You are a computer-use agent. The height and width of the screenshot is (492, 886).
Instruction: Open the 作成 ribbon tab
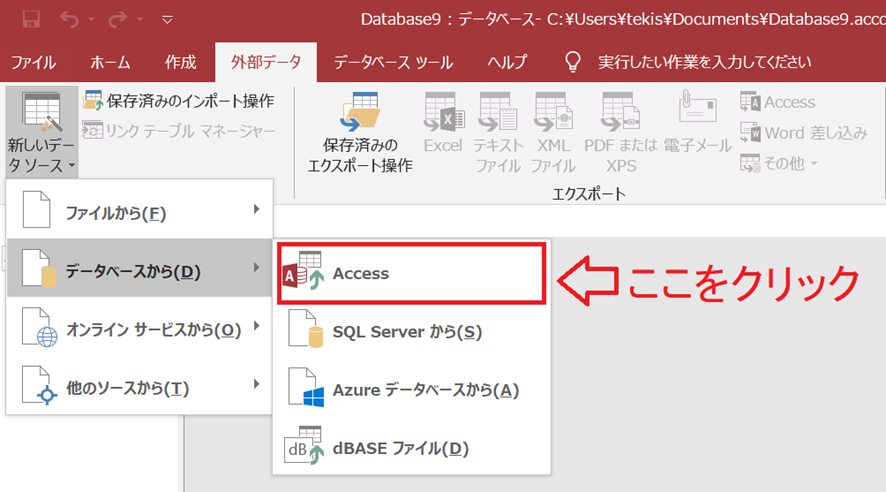pos(180,62)
